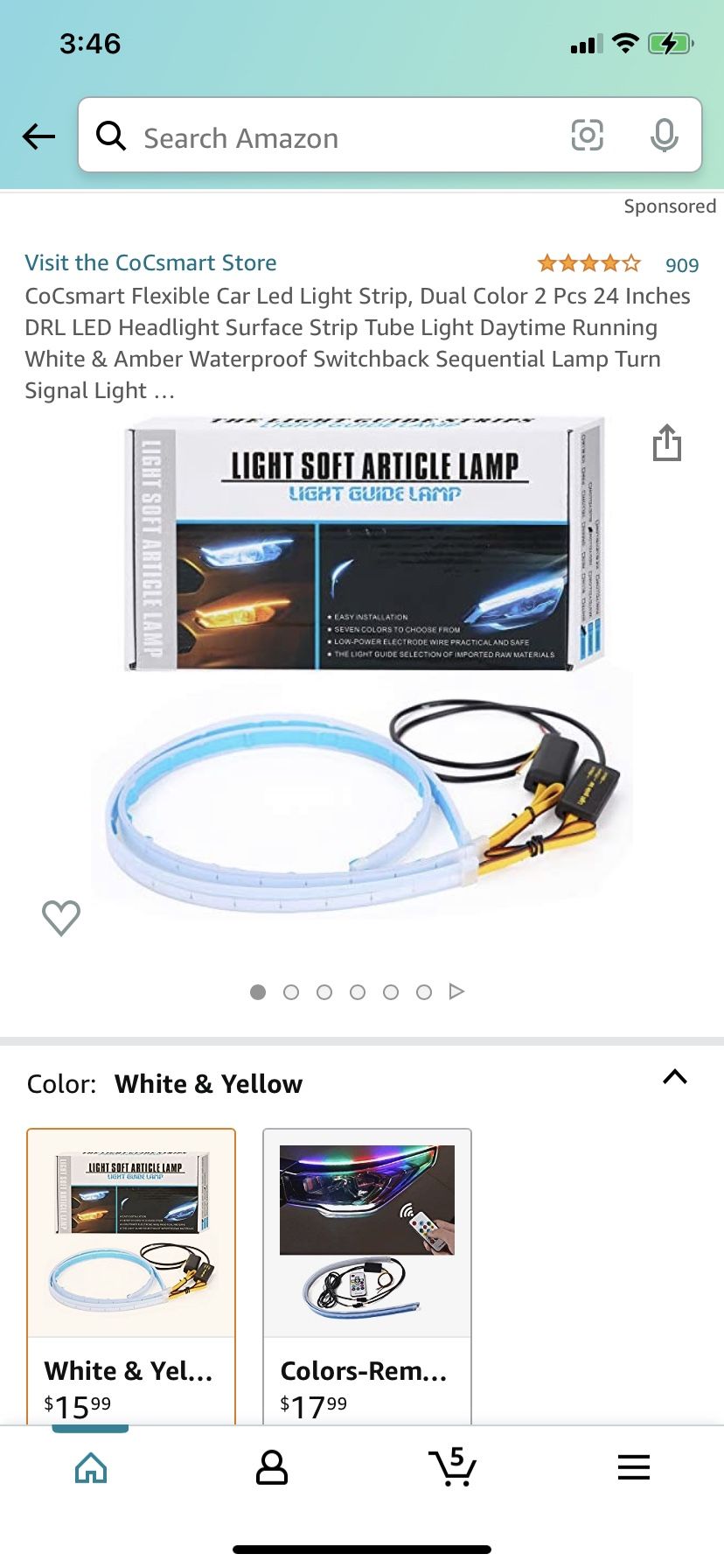
Task: View the star rating breakdown
Action: pyautogui.click(x=589, y=263)
